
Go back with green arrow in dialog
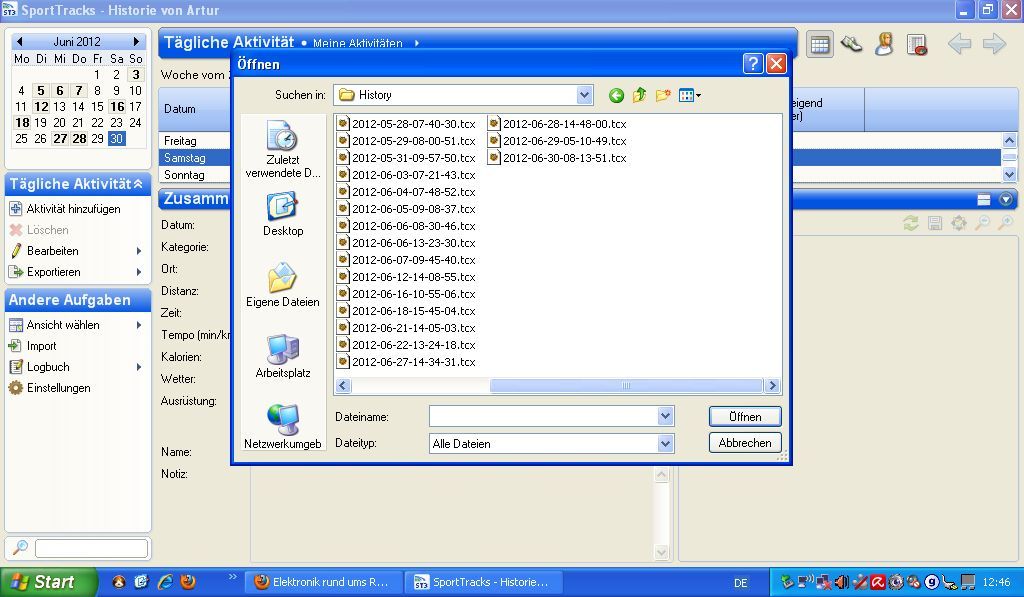616,95
